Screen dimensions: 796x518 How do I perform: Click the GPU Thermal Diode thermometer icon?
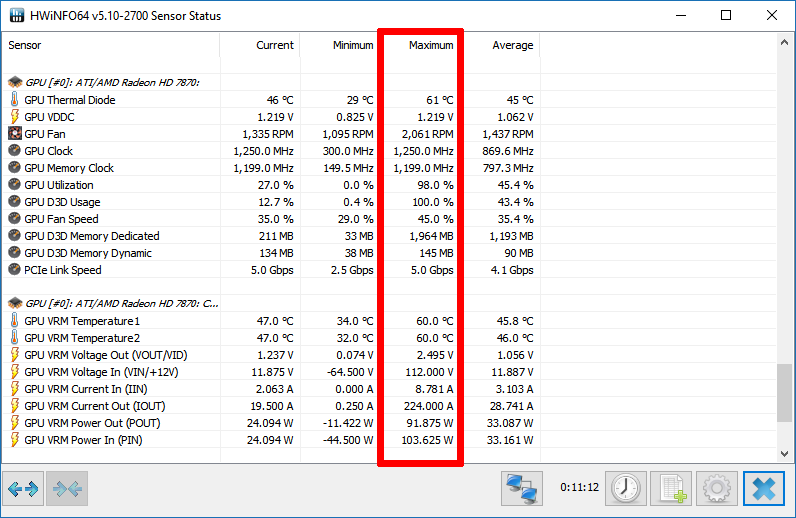tap(14, 99)
